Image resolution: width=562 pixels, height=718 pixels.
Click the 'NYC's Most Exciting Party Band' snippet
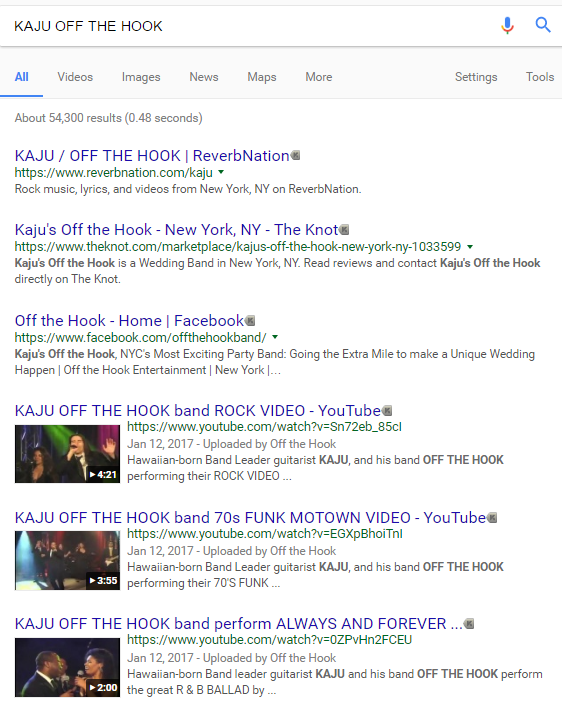[x=275, y=362]
